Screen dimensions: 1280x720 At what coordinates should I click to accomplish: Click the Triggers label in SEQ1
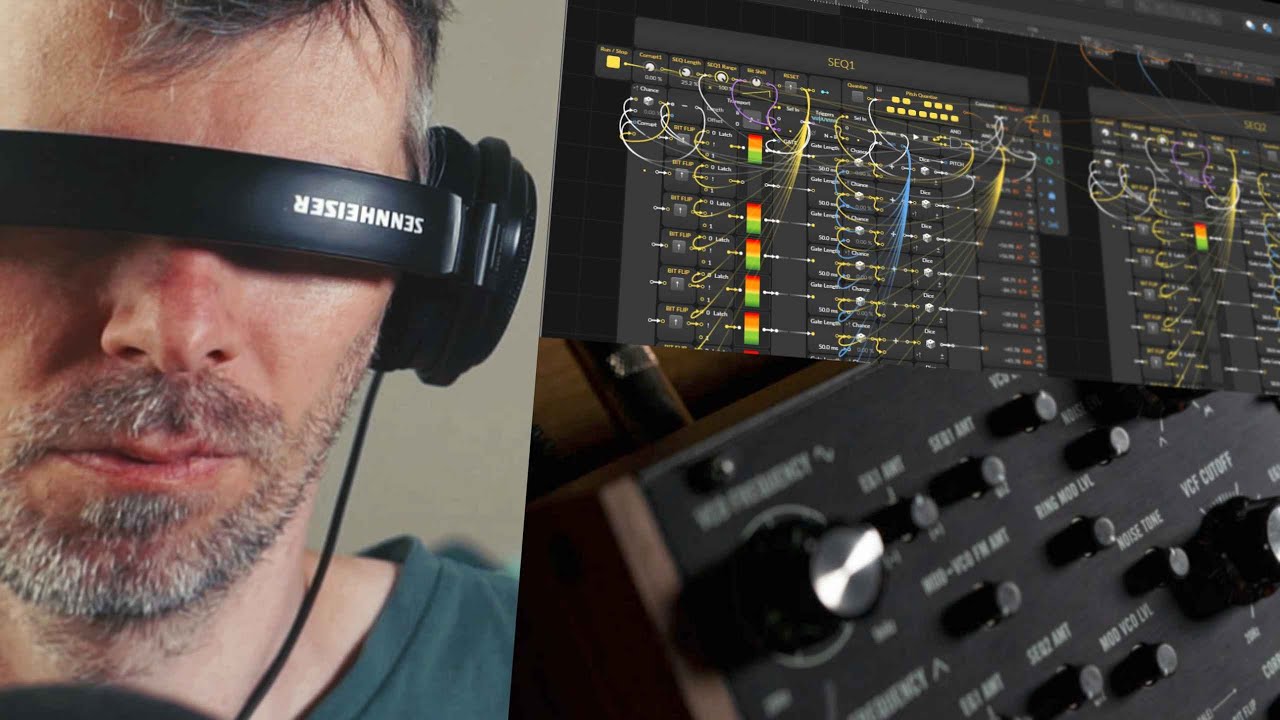826,114
